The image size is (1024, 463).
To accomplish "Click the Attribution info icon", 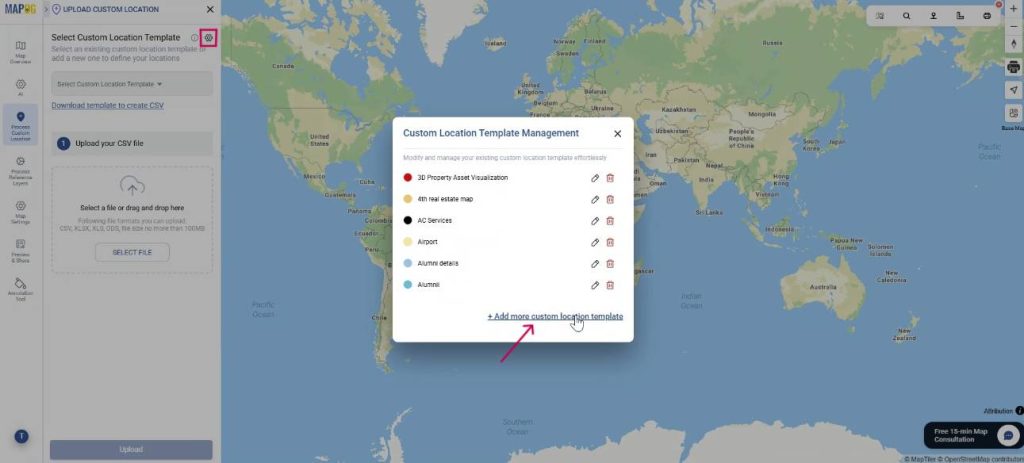I will (x=1019, y=411).
